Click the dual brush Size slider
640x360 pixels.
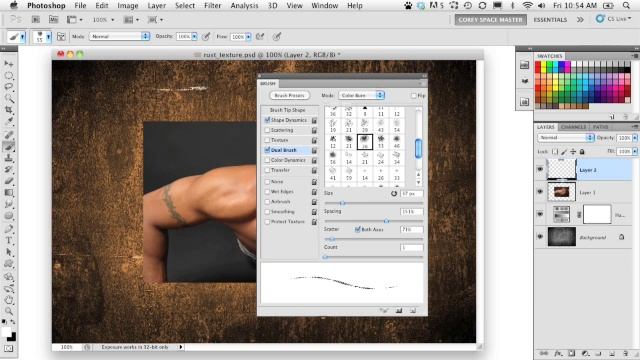(373, 203)
